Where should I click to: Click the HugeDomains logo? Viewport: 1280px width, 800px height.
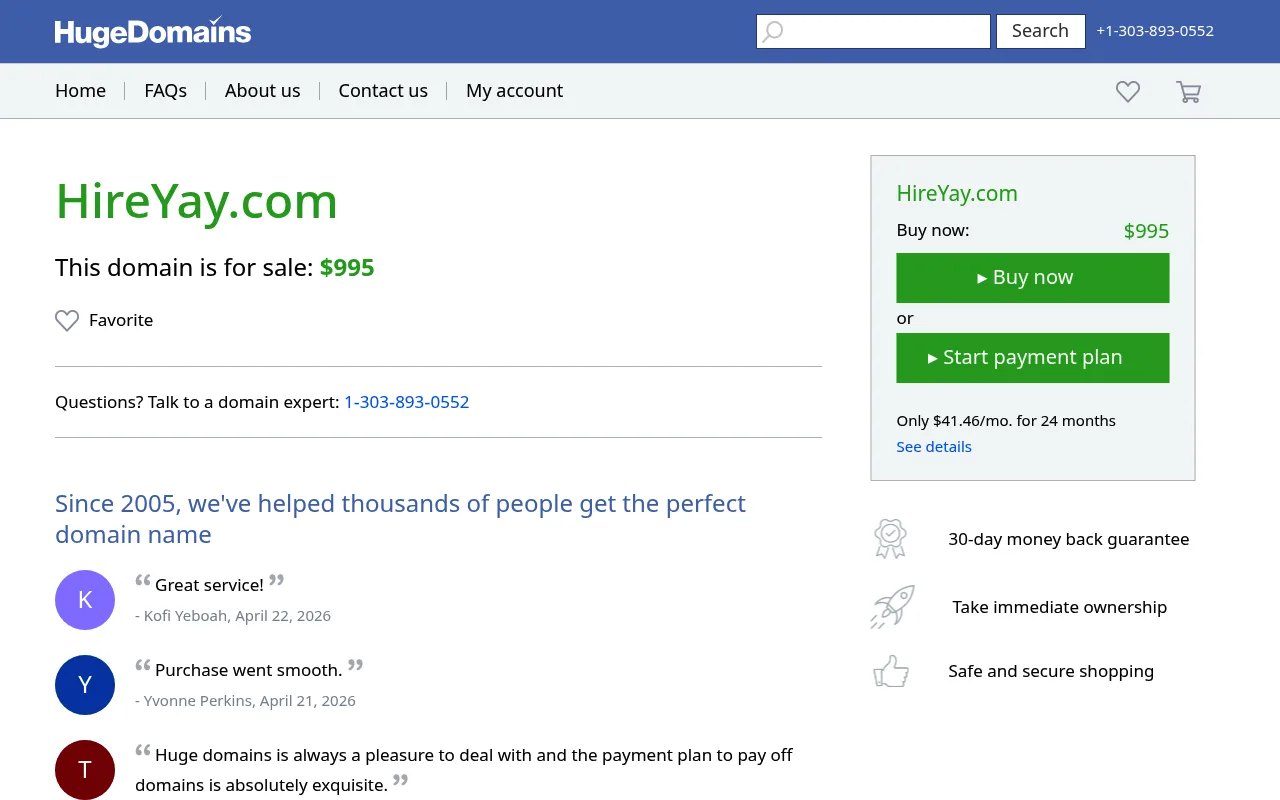pos(153,32)
